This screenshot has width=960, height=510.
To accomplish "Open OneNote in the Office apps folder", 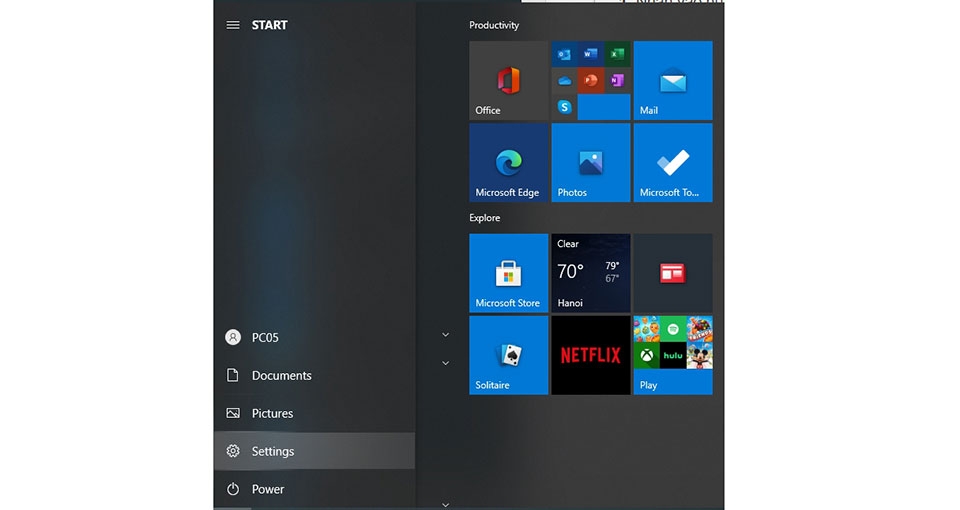I will (617, 81).
